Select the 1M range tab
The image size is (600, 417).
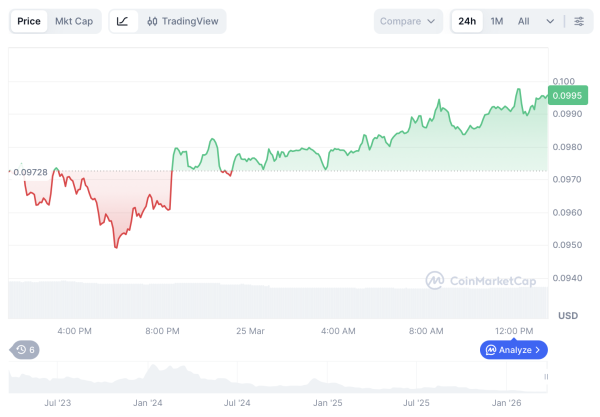[497, 21]
